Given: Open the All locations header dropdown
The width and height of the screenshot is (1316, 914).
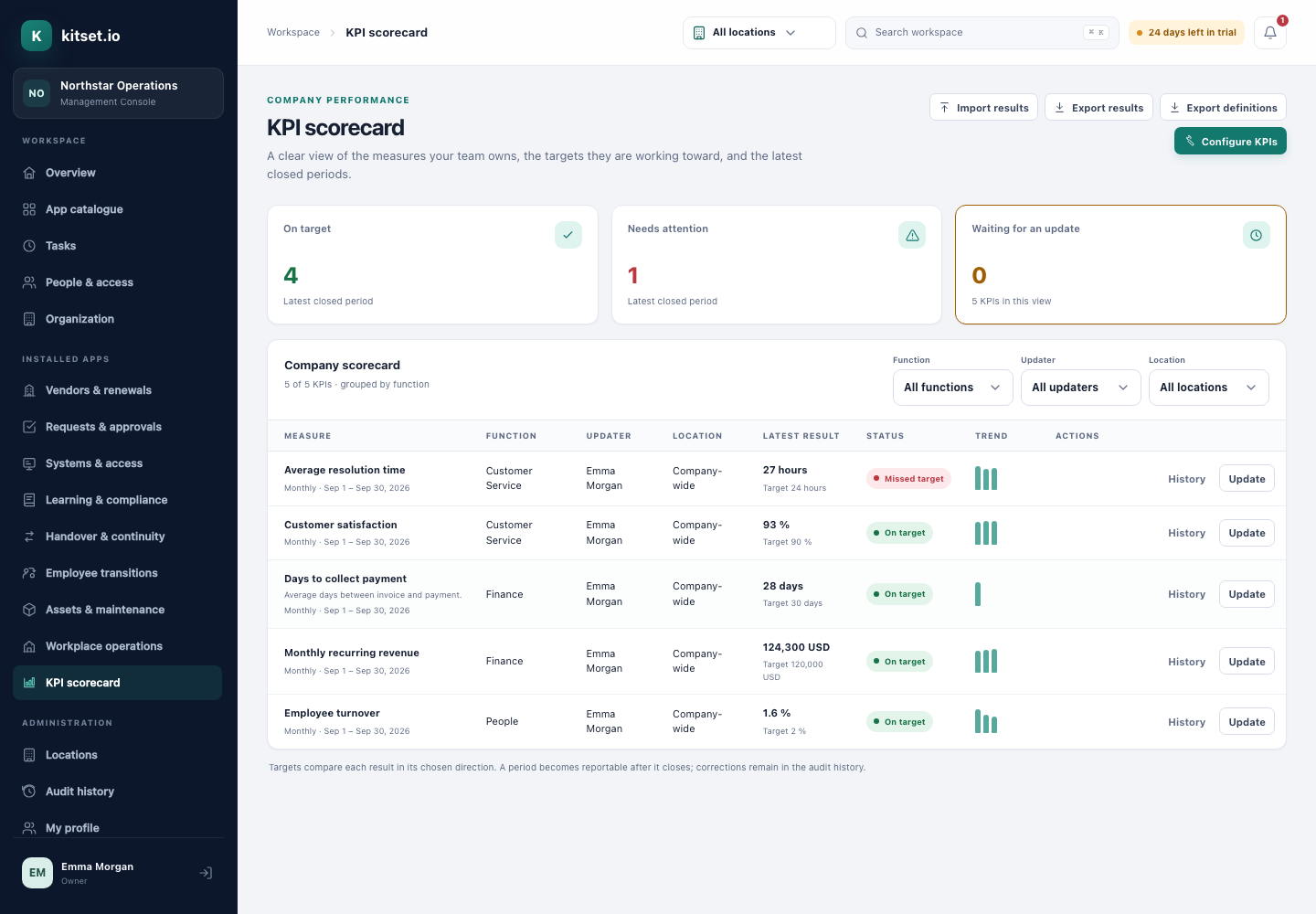Looking at the screenshot, I should point(759,33).
